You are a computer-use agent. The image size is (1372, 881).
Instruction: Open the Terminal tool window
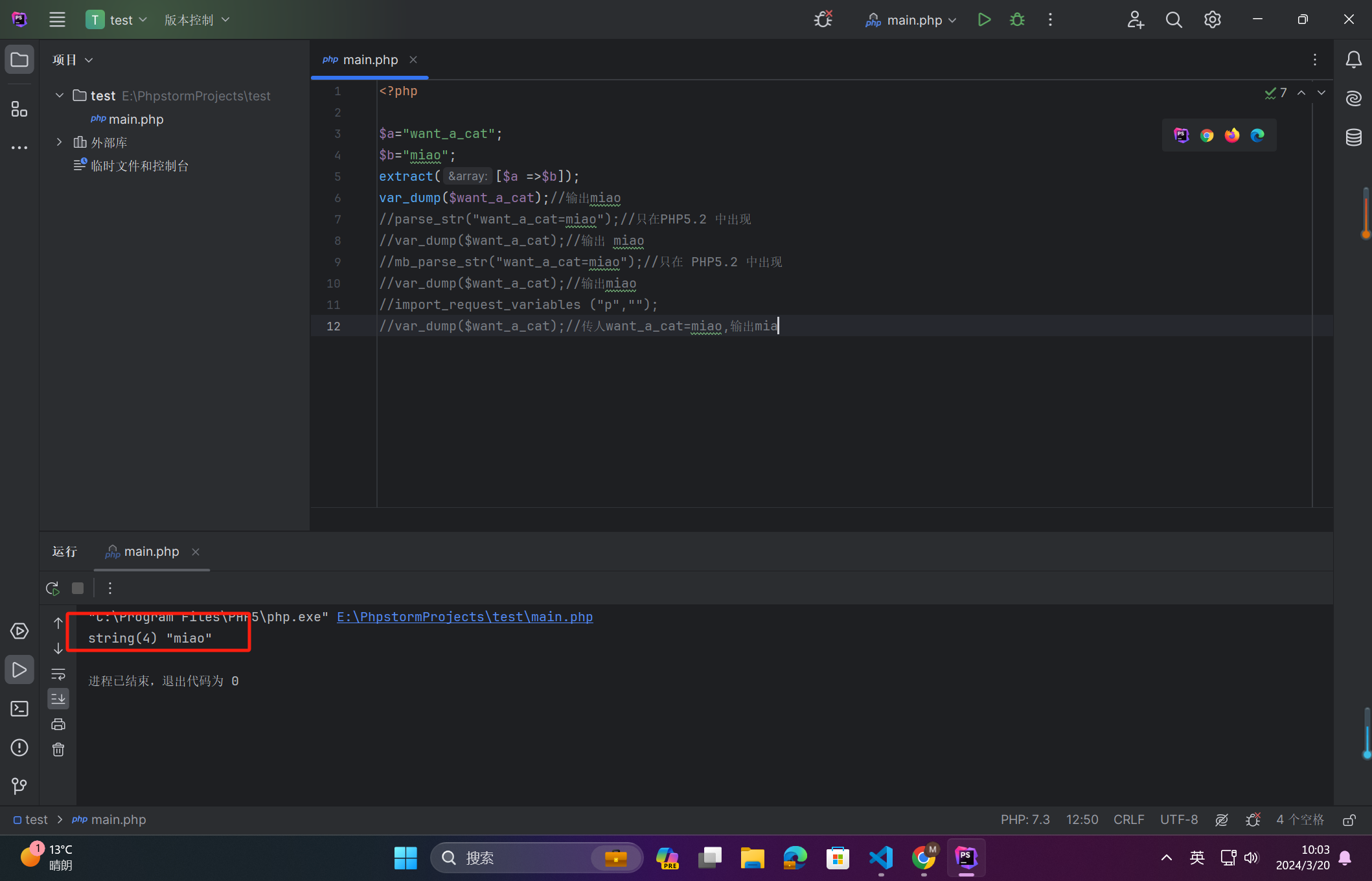coord(19,709)
